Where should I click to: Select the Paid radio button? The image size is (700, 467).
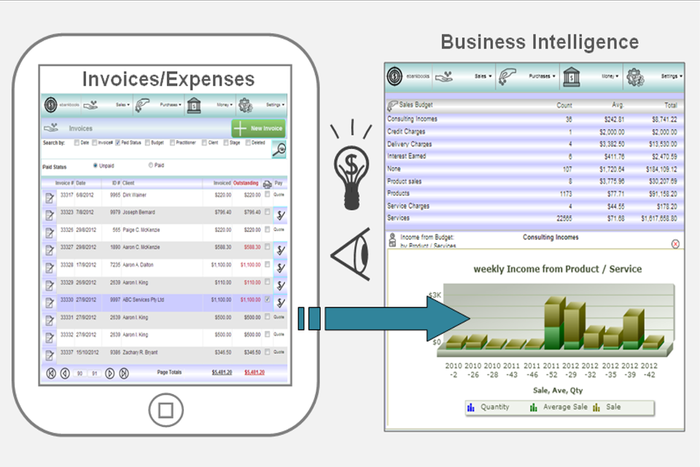pyautogui.click(x=151, y=165)
